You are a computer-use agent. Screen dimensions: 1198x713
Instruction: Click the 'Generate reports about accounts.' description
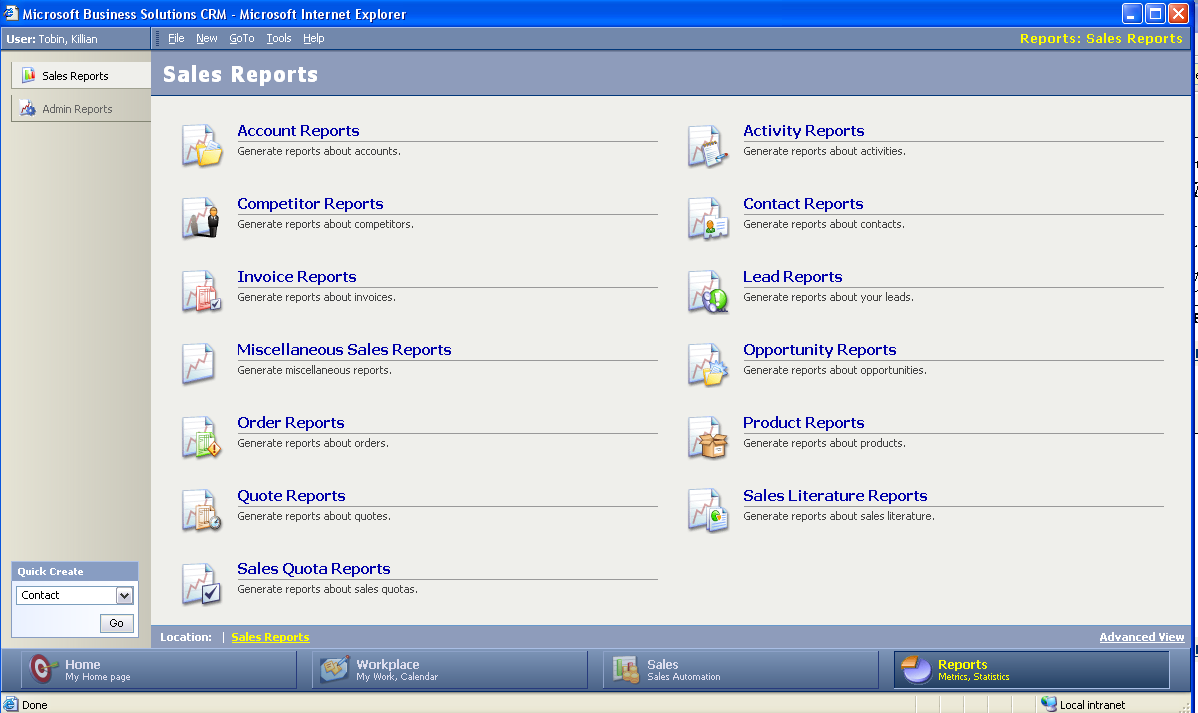[319, 151]
